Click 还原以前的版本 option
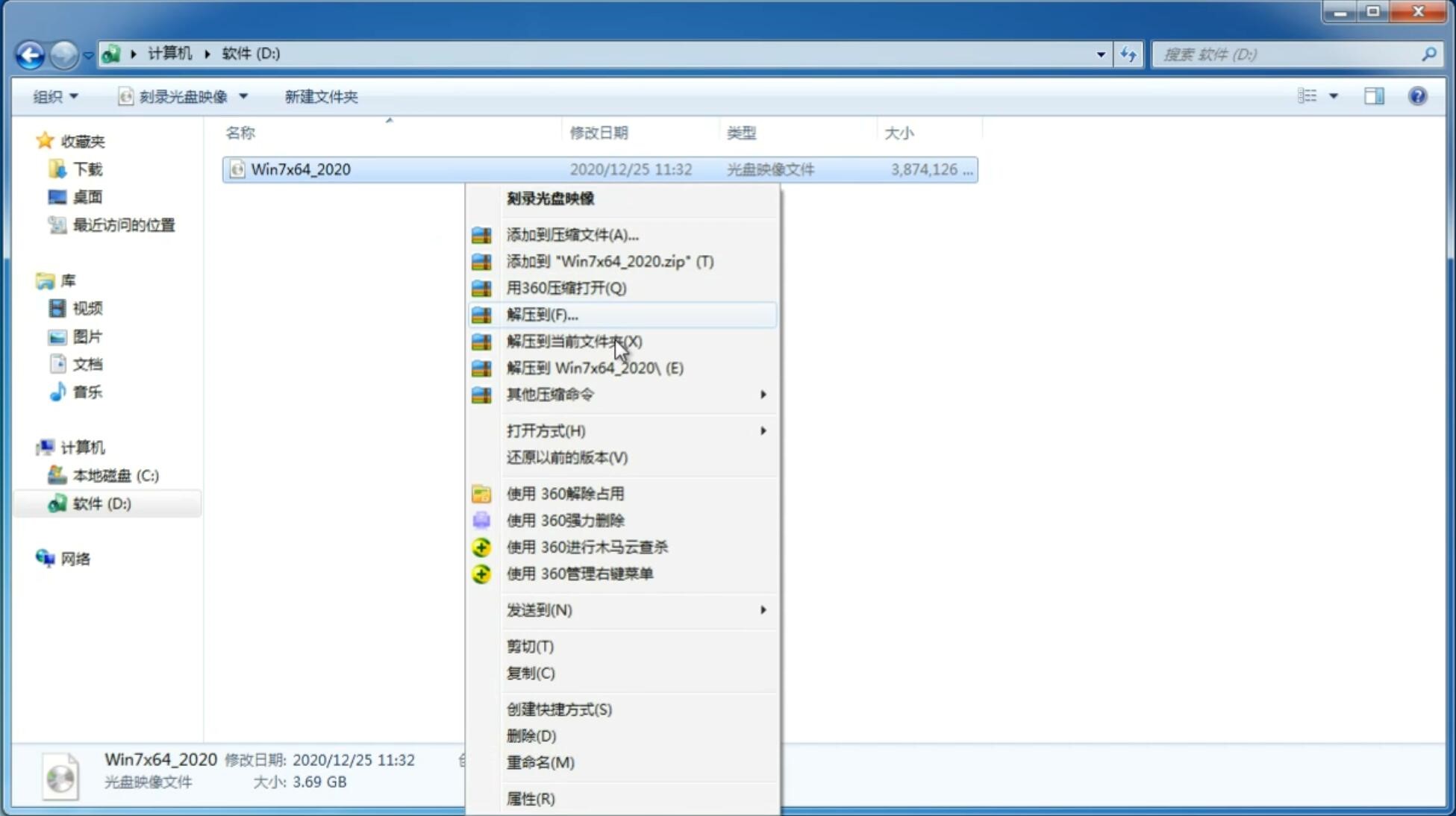 [x=567, y=457]
